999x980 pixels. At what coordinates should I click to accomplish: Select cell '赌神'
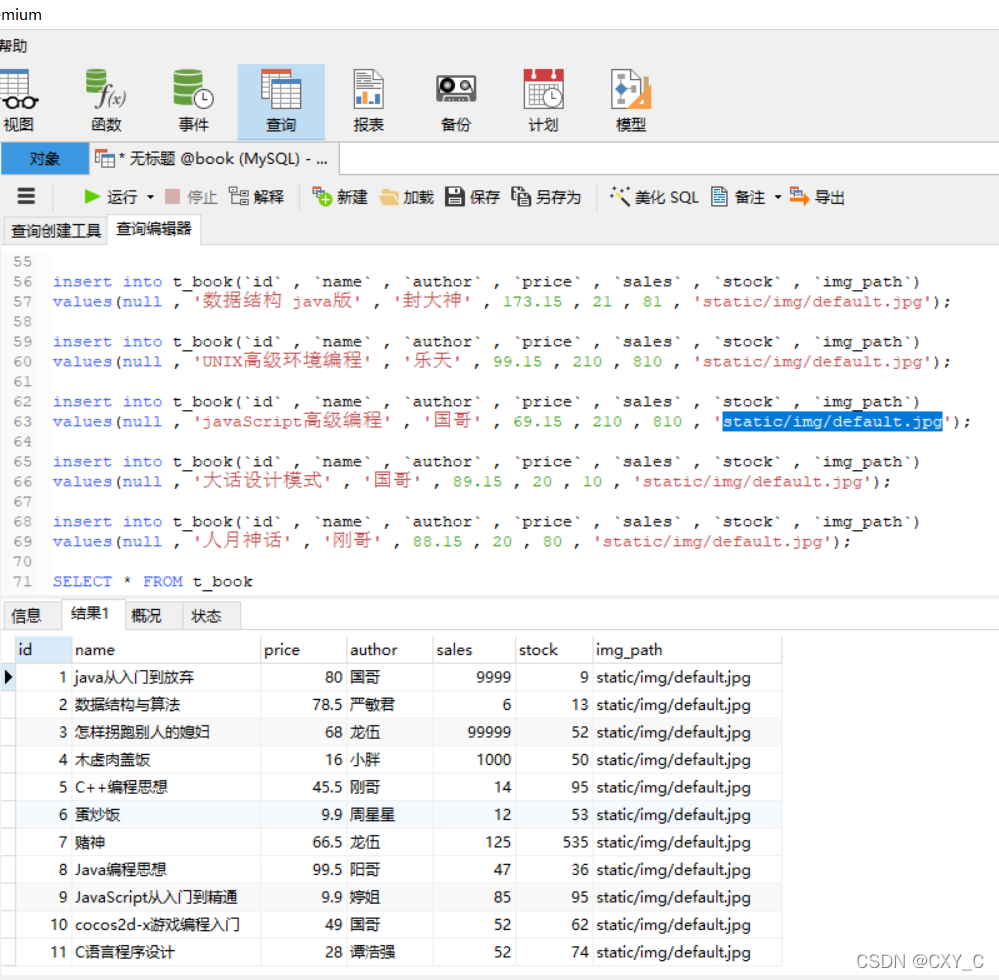click(x=166, y=842)
